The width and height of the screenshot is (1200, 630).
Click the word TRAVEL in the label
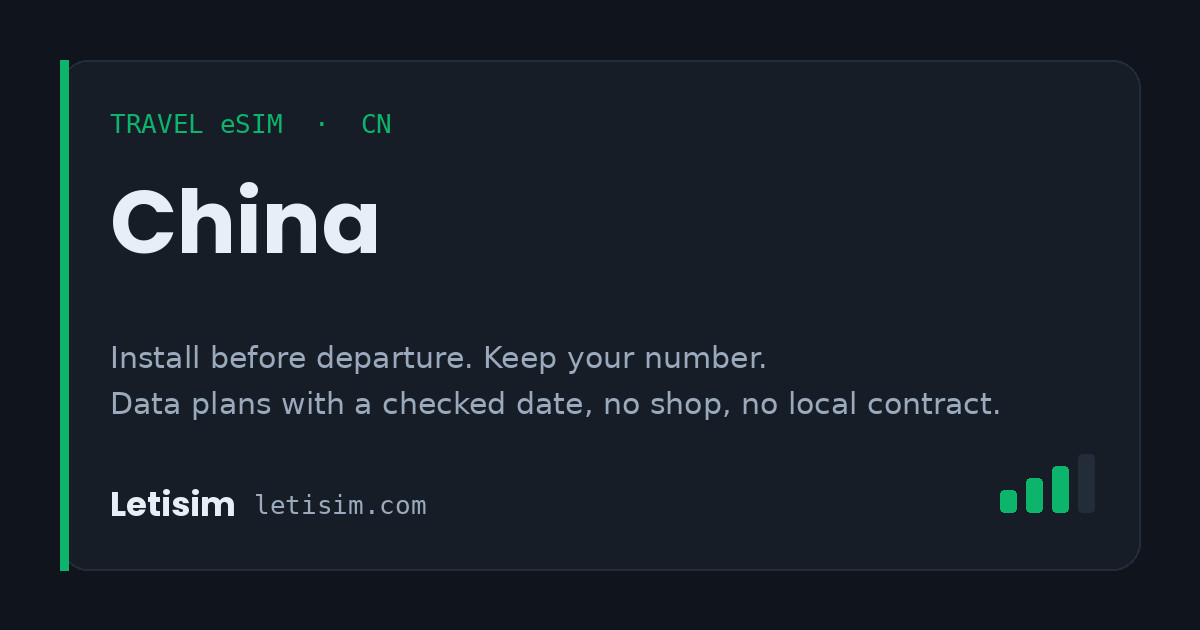[x=156, y=125]
